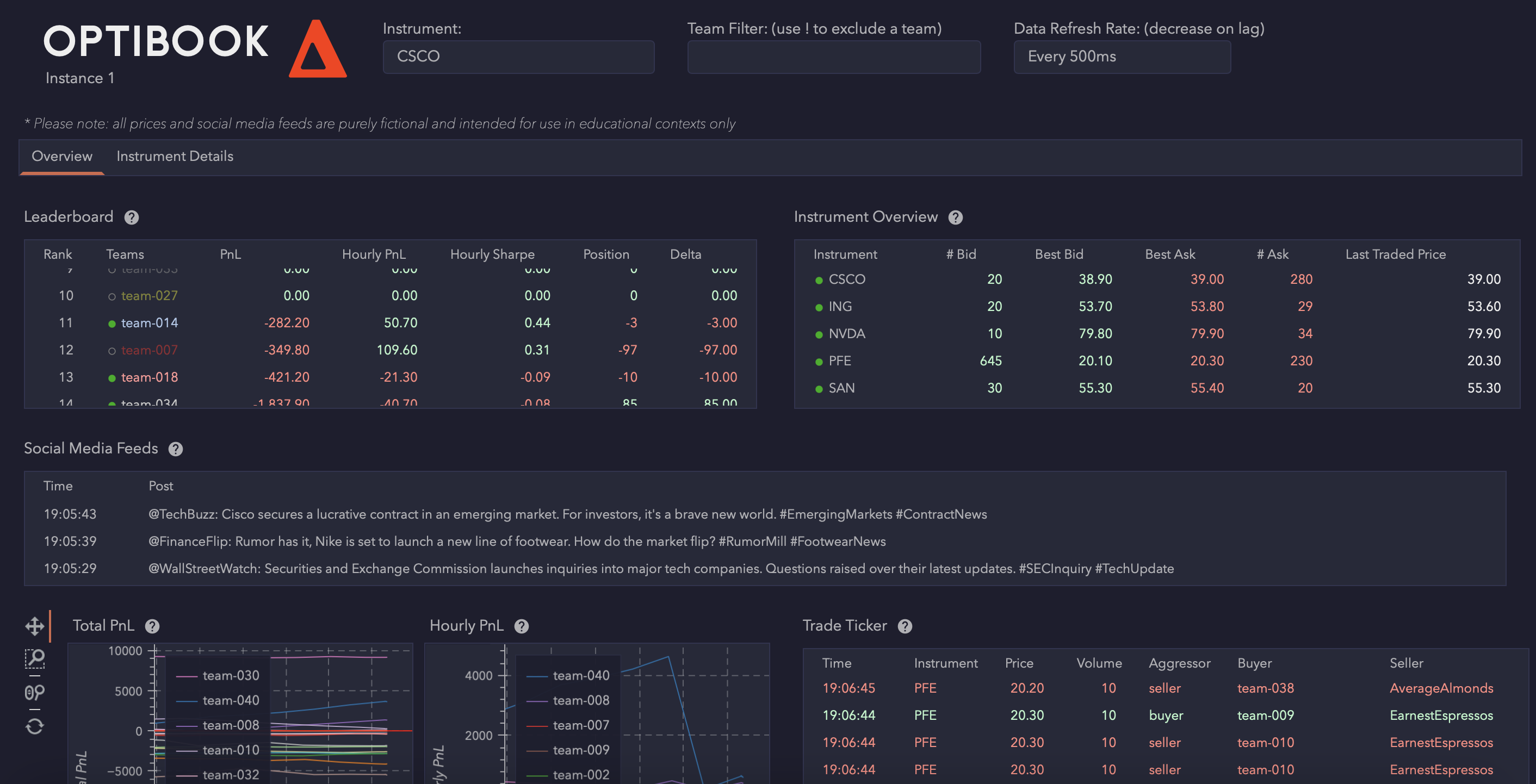Select the Pan tool for charts
This screenshot has height=784, width=1536.
tap(35, 626)
